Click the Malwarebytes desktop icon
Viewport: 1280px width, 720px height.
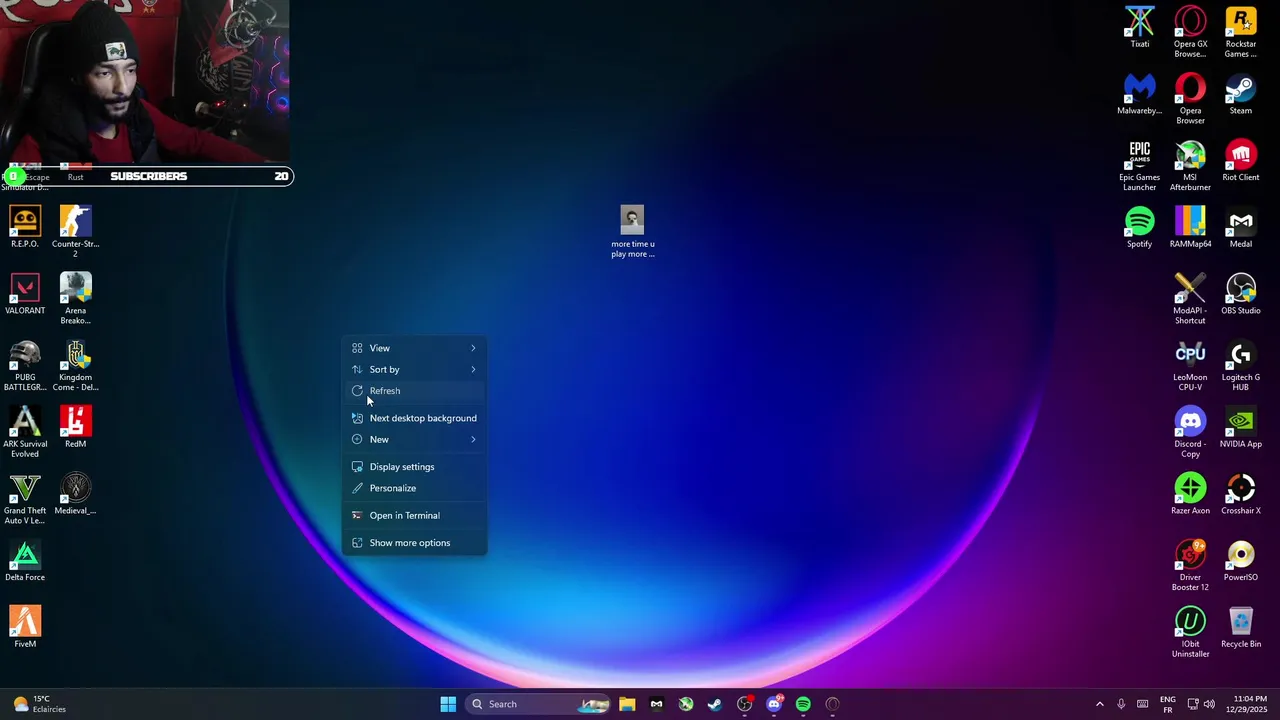pos(1139,94)
